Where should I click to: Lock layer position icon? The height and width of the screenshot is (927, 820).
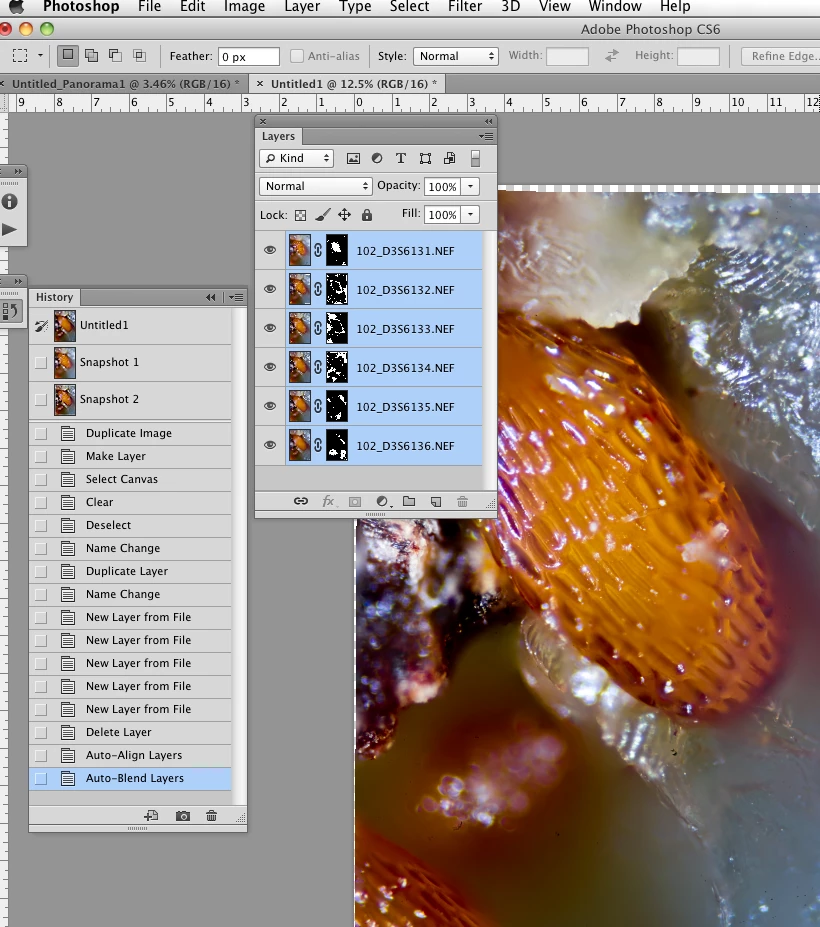pyautogui.click(x=344, y=215)
